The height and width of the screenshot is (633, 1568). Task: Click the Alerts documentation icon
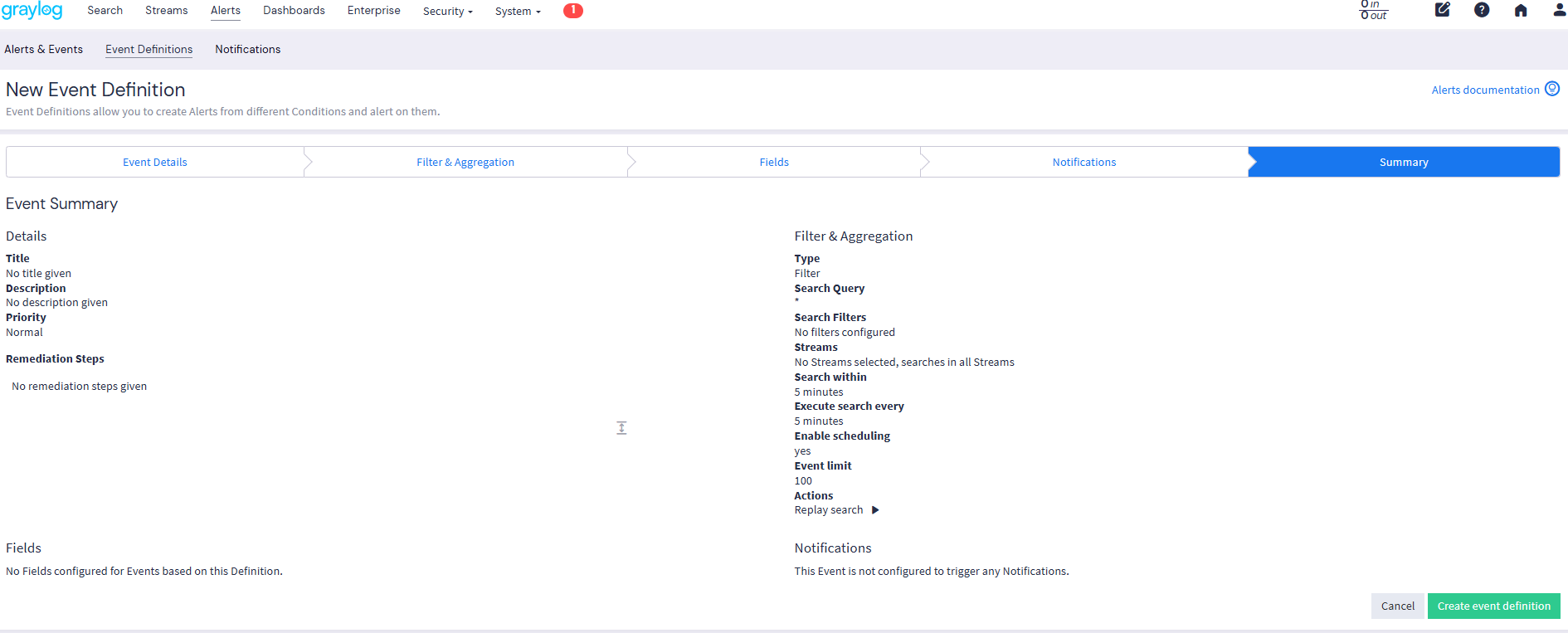click(1552, 89)
